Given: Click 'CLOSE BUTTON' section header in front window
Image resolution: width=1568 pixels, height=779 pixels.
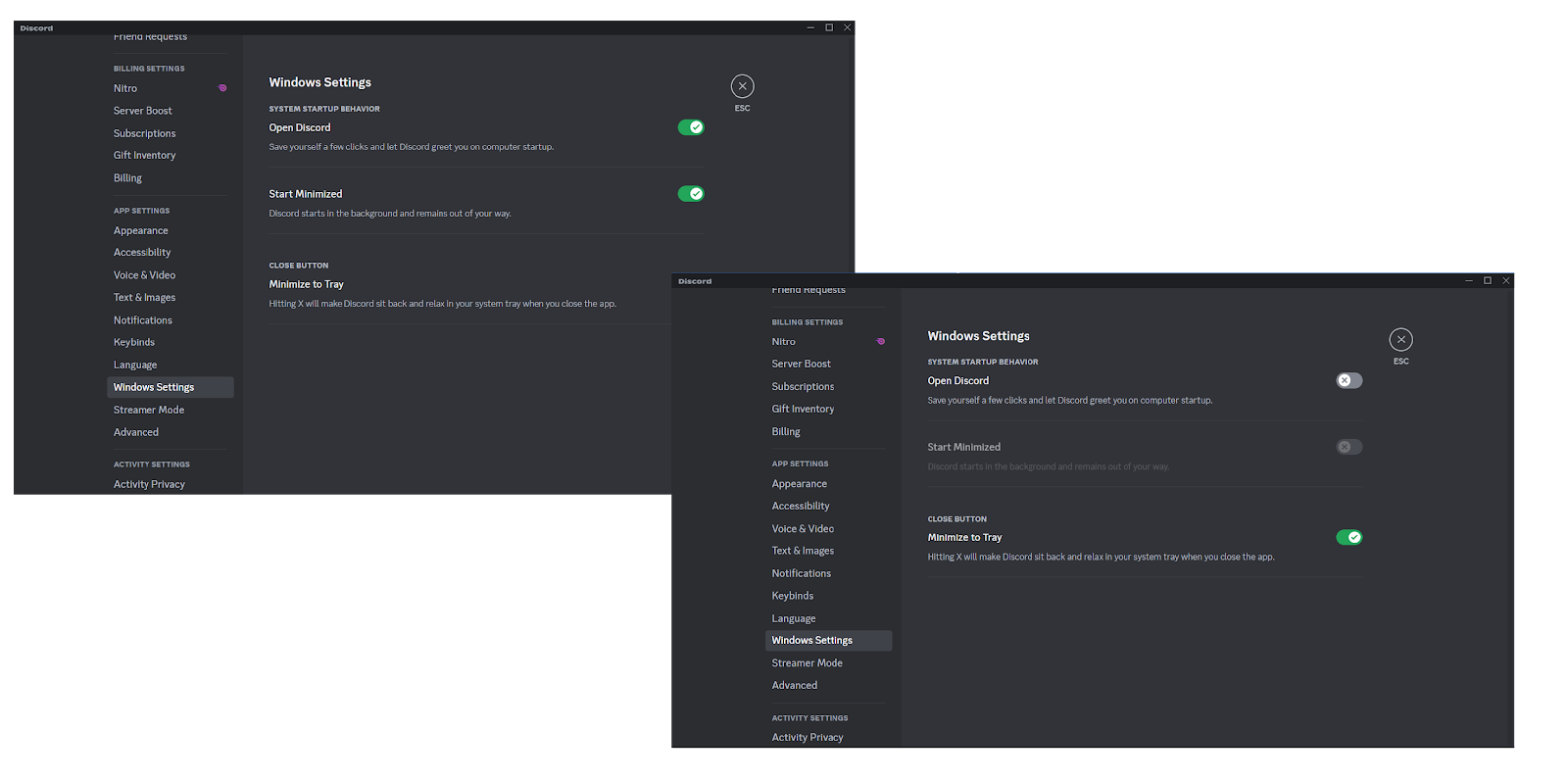Looking at the screenshot, I should pyautogui.click(x=957, y=519).
